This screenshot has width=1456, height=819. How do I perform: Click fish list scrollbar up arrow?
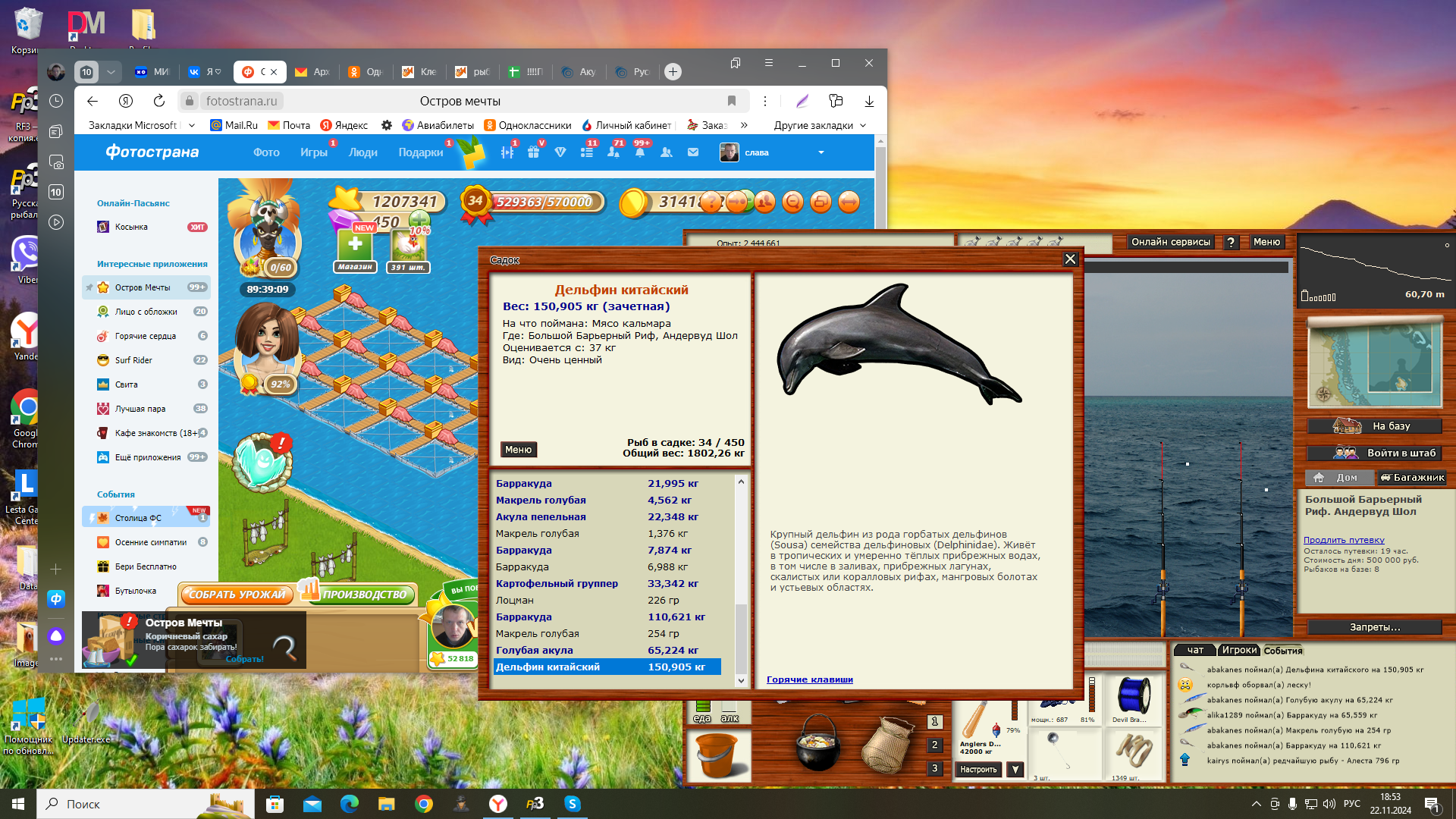[741, 482]
